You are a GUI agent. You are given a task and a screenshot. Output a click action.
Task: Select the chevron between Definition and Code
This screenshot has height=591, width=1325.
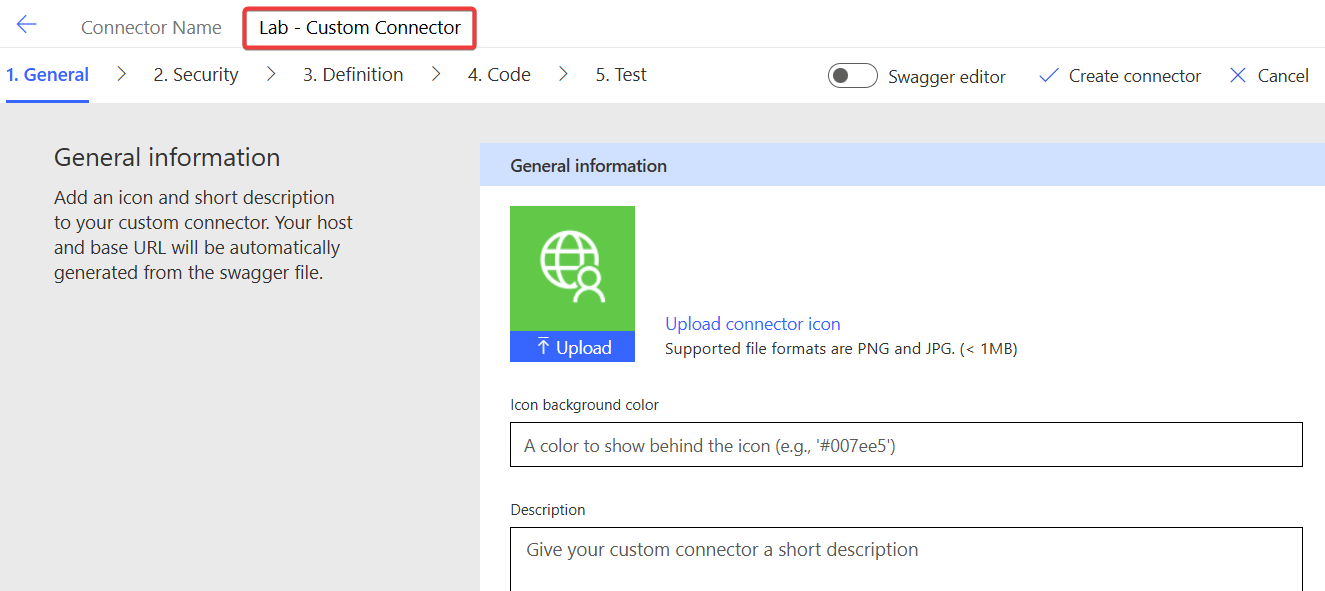(435, 73)
